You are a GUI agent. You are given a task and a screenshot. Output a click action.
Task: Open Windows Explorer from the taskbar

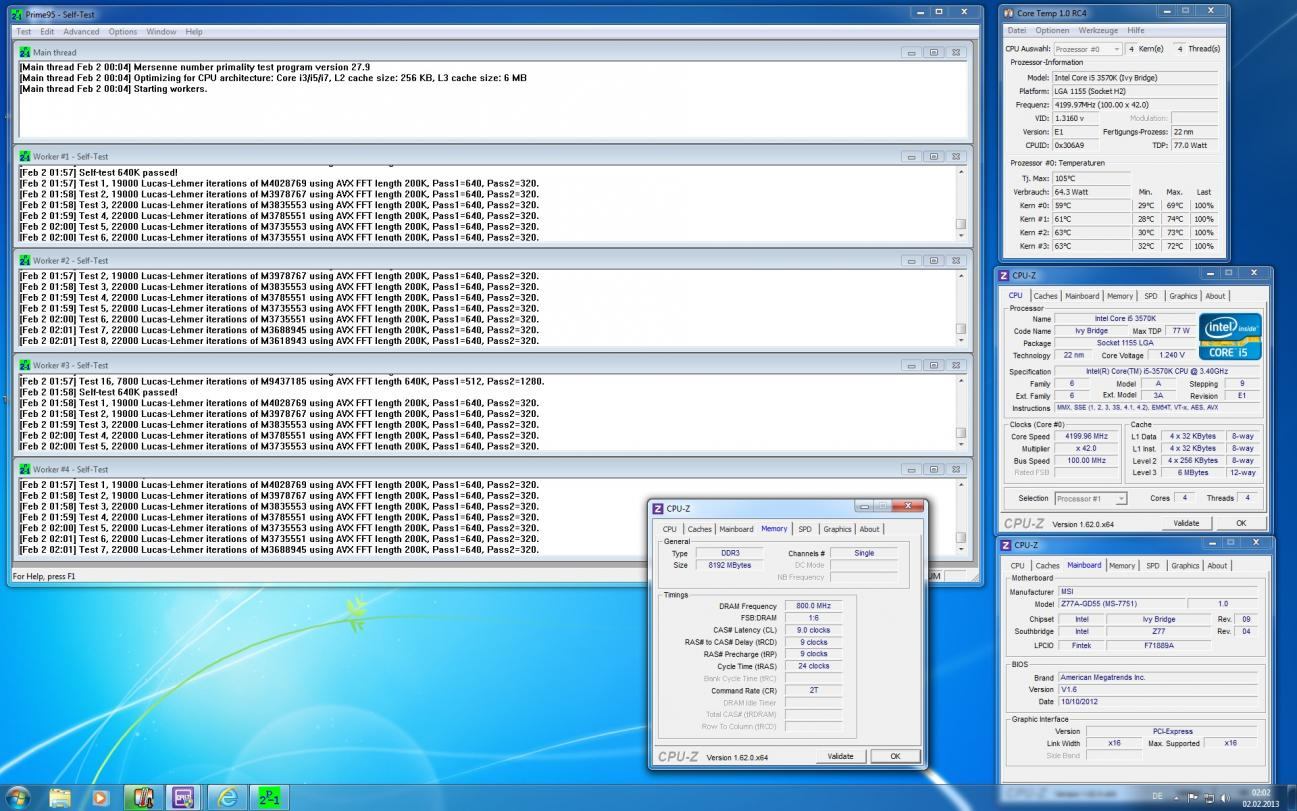(60, 797)
